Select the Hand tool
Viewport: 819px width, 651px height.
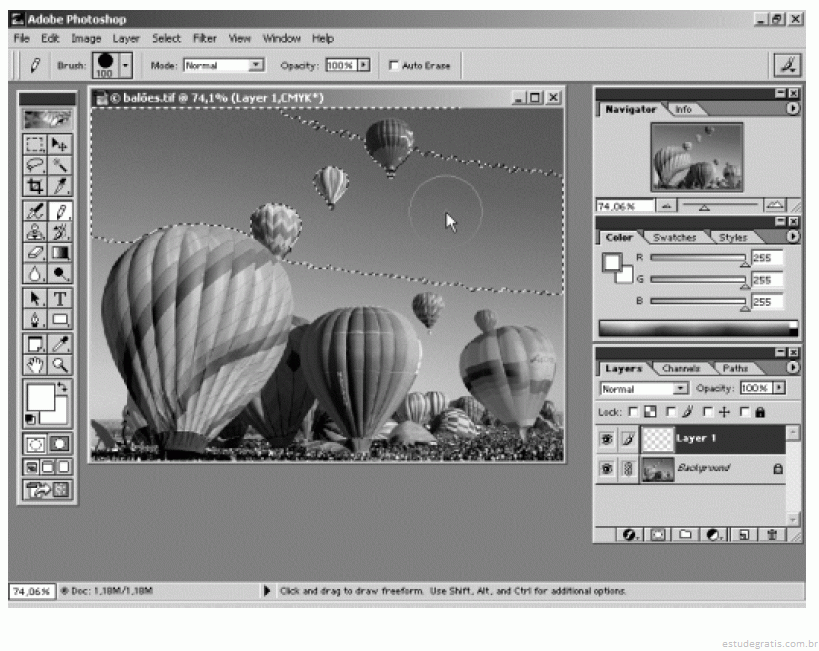tap(35, 365)
